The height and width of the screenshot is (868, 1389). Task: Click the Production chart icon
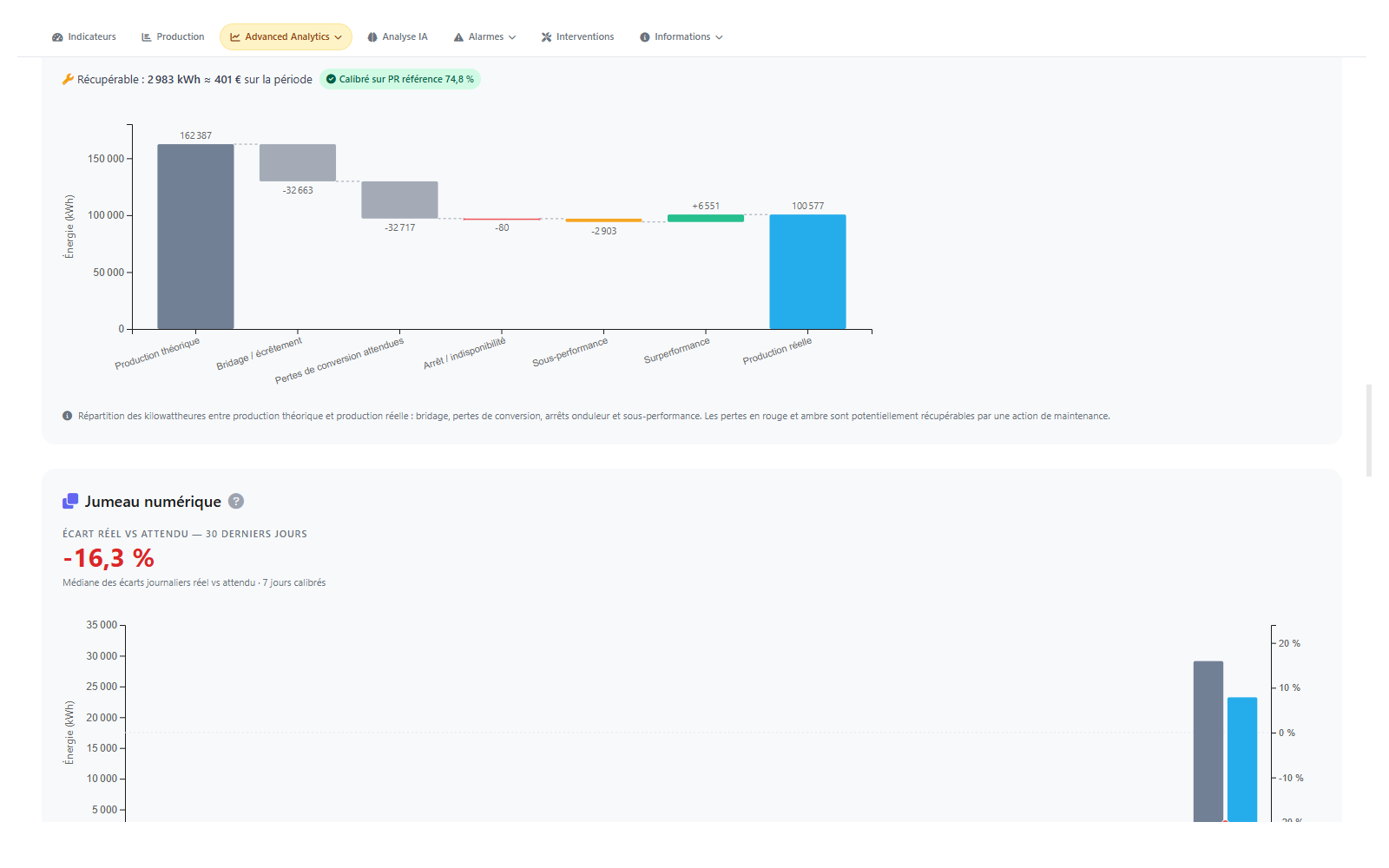click(x=147, y=37)
